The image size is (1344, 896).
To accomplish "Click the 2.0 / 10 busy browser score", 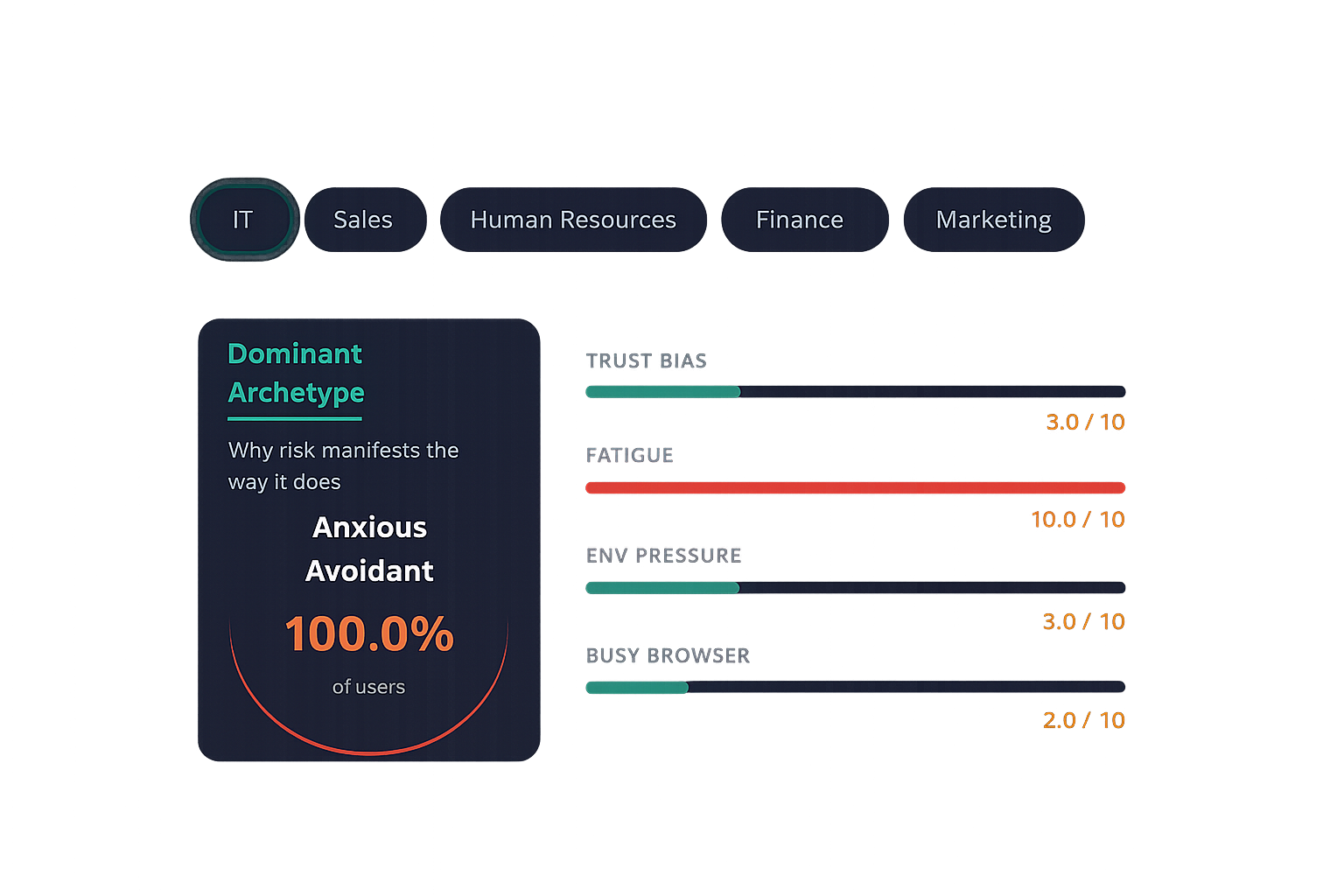I will coord(1083,720).
